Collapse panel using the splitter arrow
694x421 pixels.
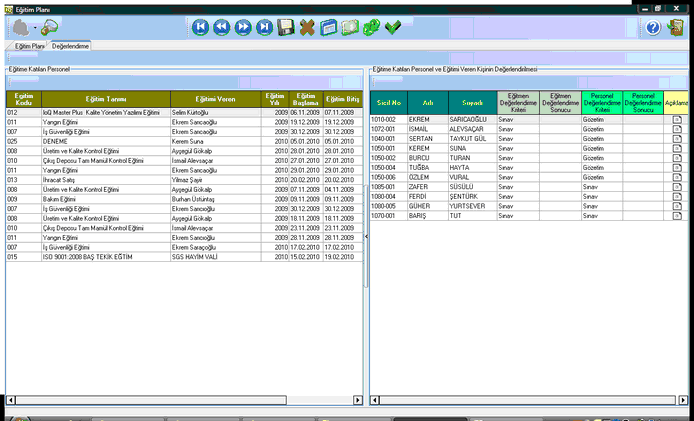tap(366, 236)
